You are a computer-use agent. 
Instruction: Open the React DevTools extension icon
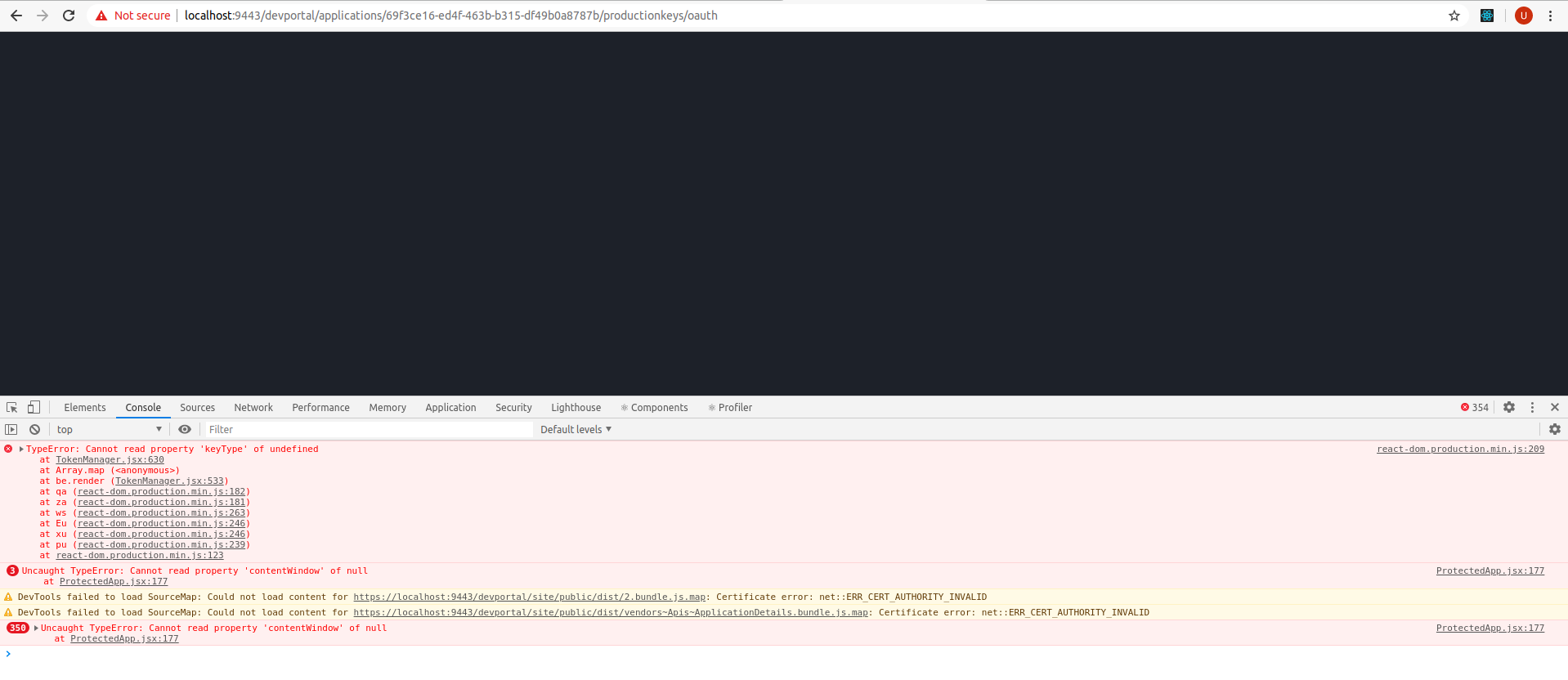tap(1487, 16)
